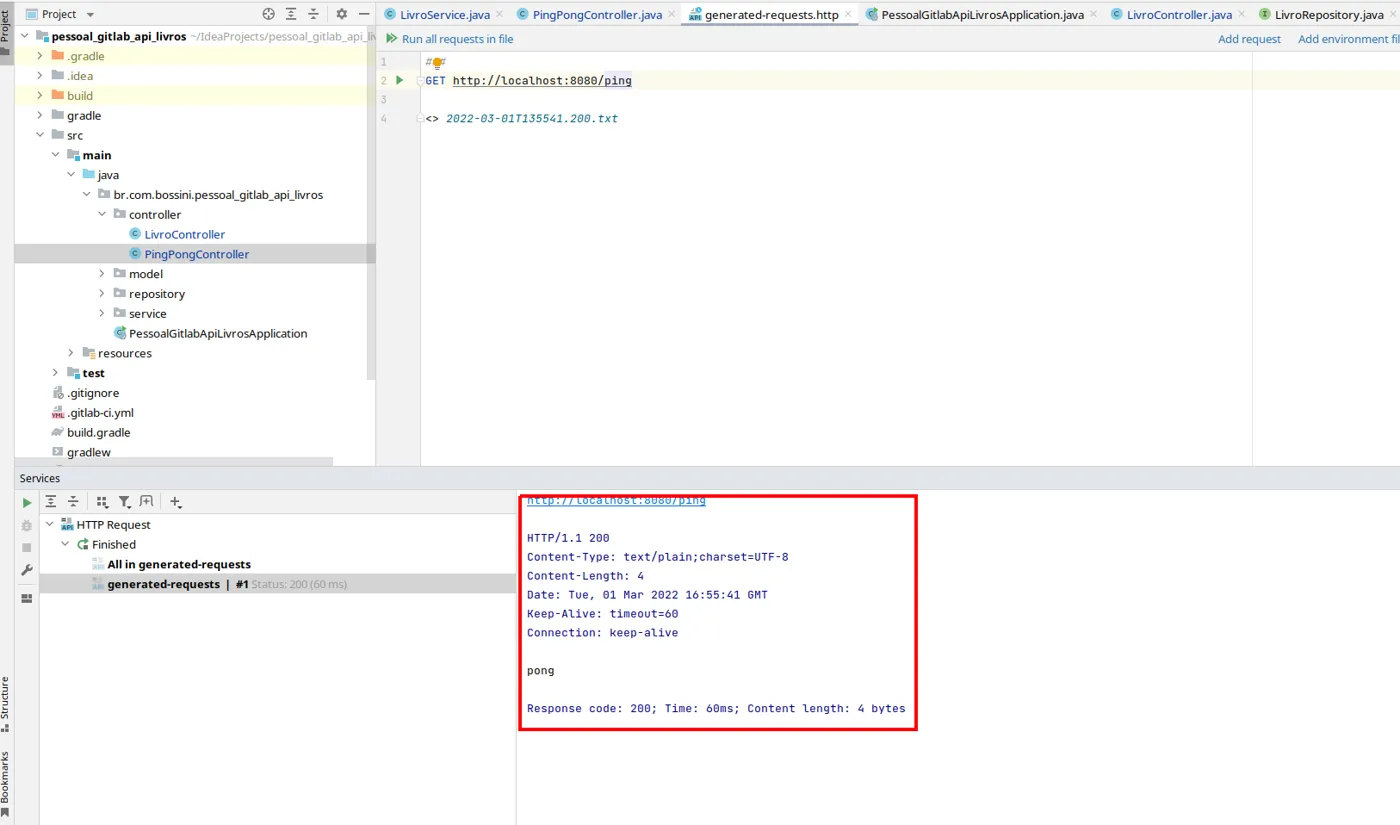Expand all in the Project panel toolbar
This screenshot has height=825, width=1400.
[291, 14]
